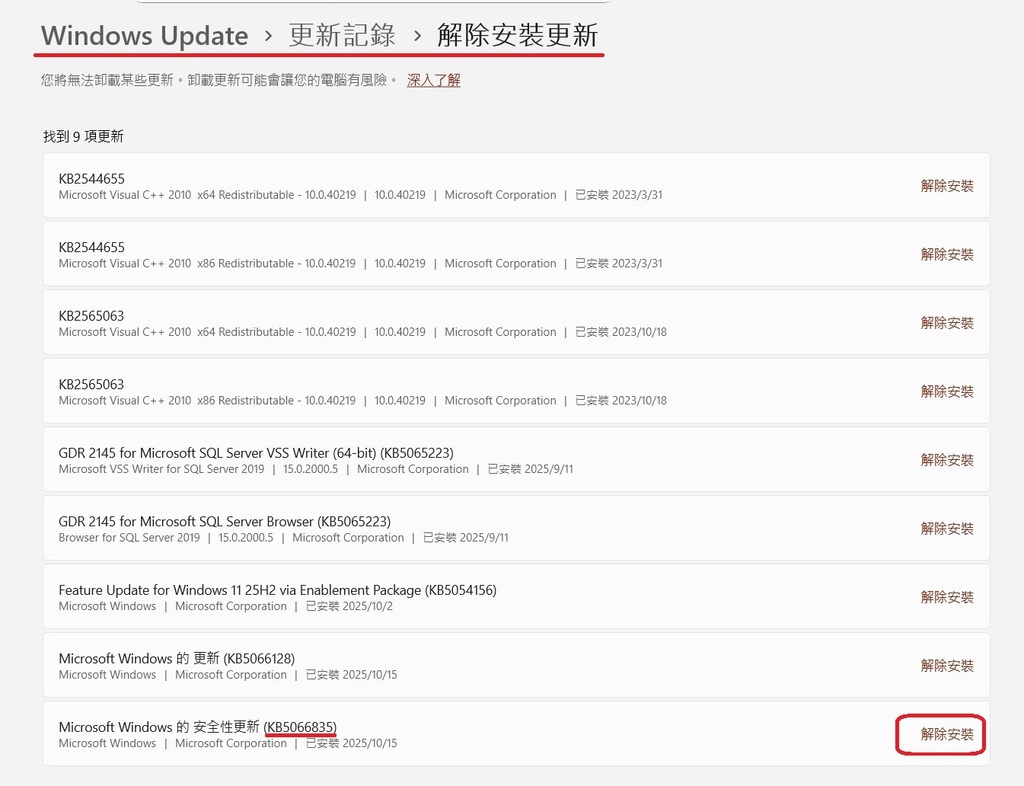Select Feature Update for Windows 11 25H2 title
Viewport: 1024px width, 786px height.
pos(278,590)
